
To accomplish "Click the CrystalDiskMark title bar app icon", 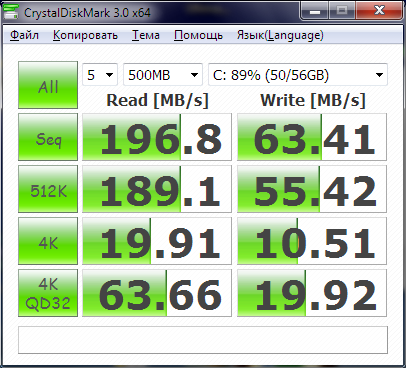I will pyautogui.click(x=11, y=12).
